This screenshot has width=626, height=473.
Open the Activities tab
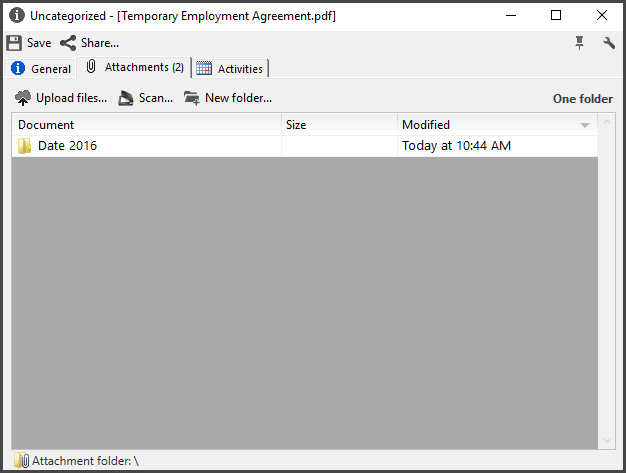coord(230,69)
